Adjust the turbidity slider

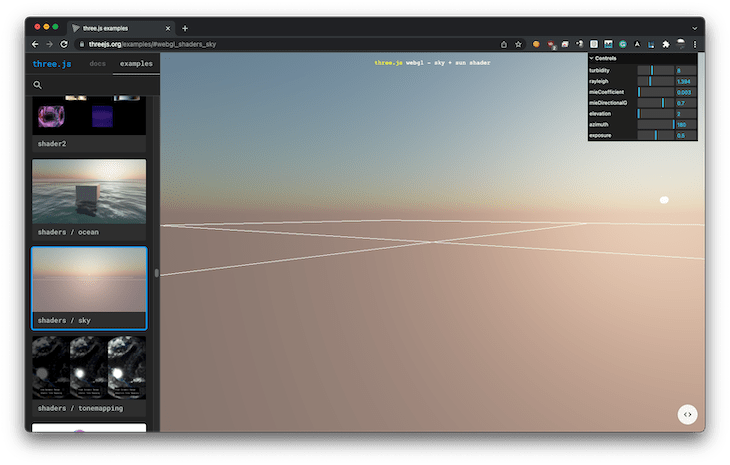[656, 70]
